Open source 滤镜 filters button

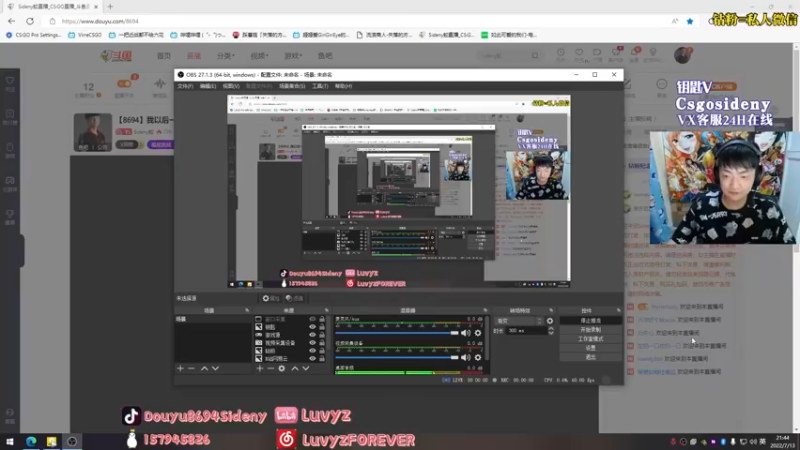pos(294,298)
